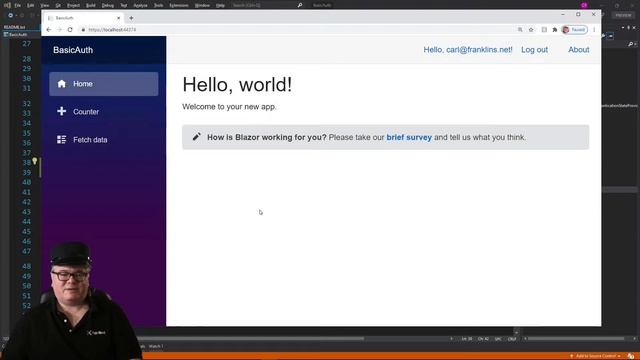
Task: Click the notifications icon in Visual Studio status bar
Action: pos(631,356)
